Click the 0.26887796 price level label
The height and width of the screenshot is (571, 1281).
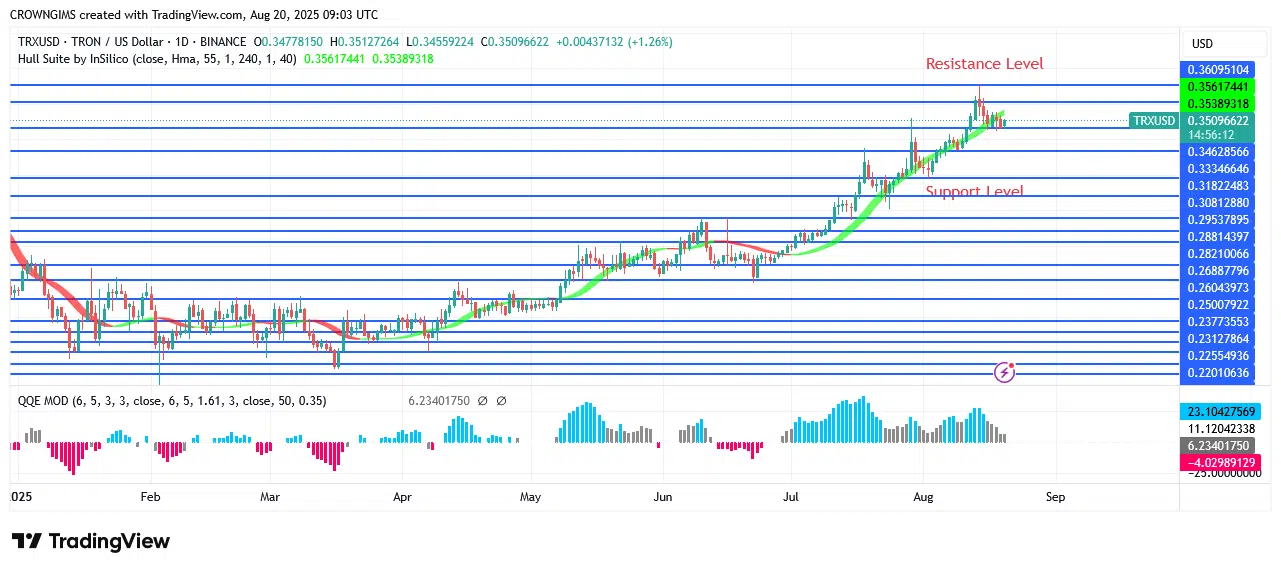(1218, 271)
